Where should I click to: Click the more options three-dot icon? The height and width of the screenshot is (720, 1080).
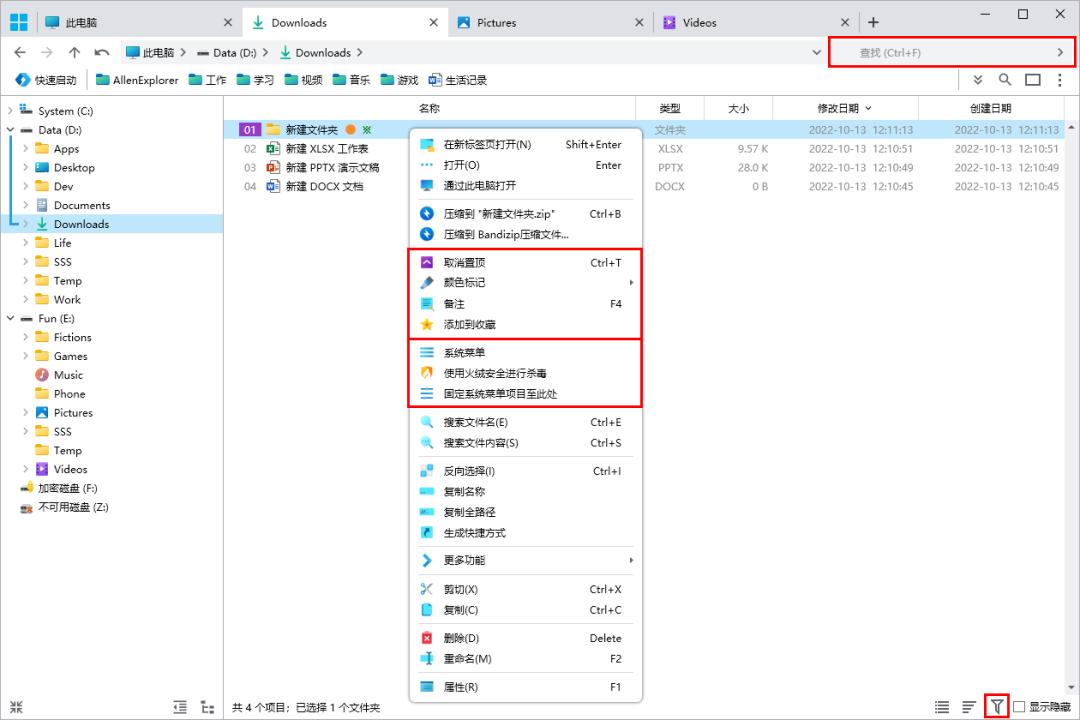click(x=1059, y=80)
